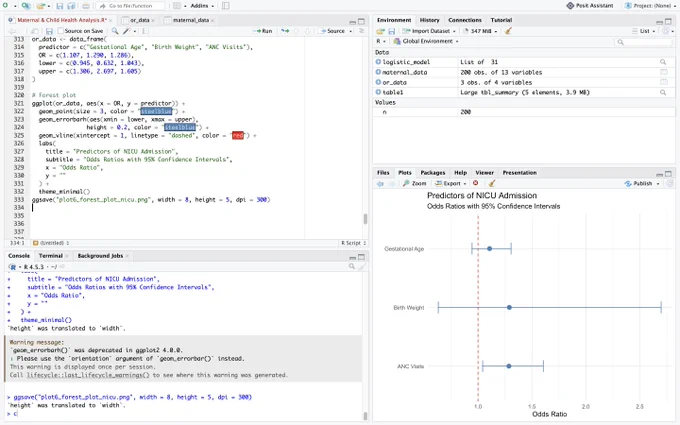The width and height of the screenshot is (680, 425).
Task: Open the Packages tab
Action: [x=432, y=173]
